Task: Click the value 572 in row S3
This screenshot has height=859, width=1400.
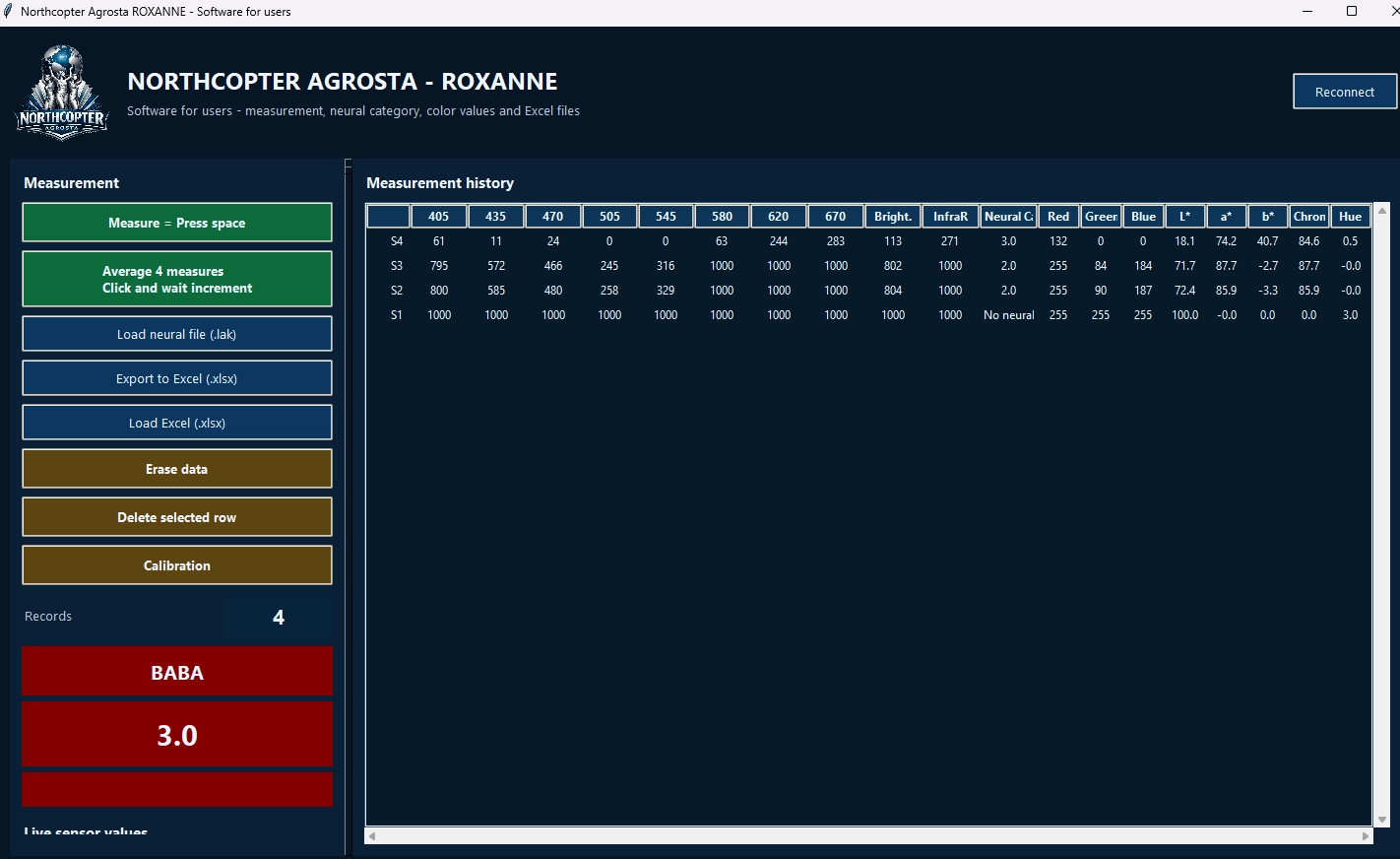Action: coord(496,266)
